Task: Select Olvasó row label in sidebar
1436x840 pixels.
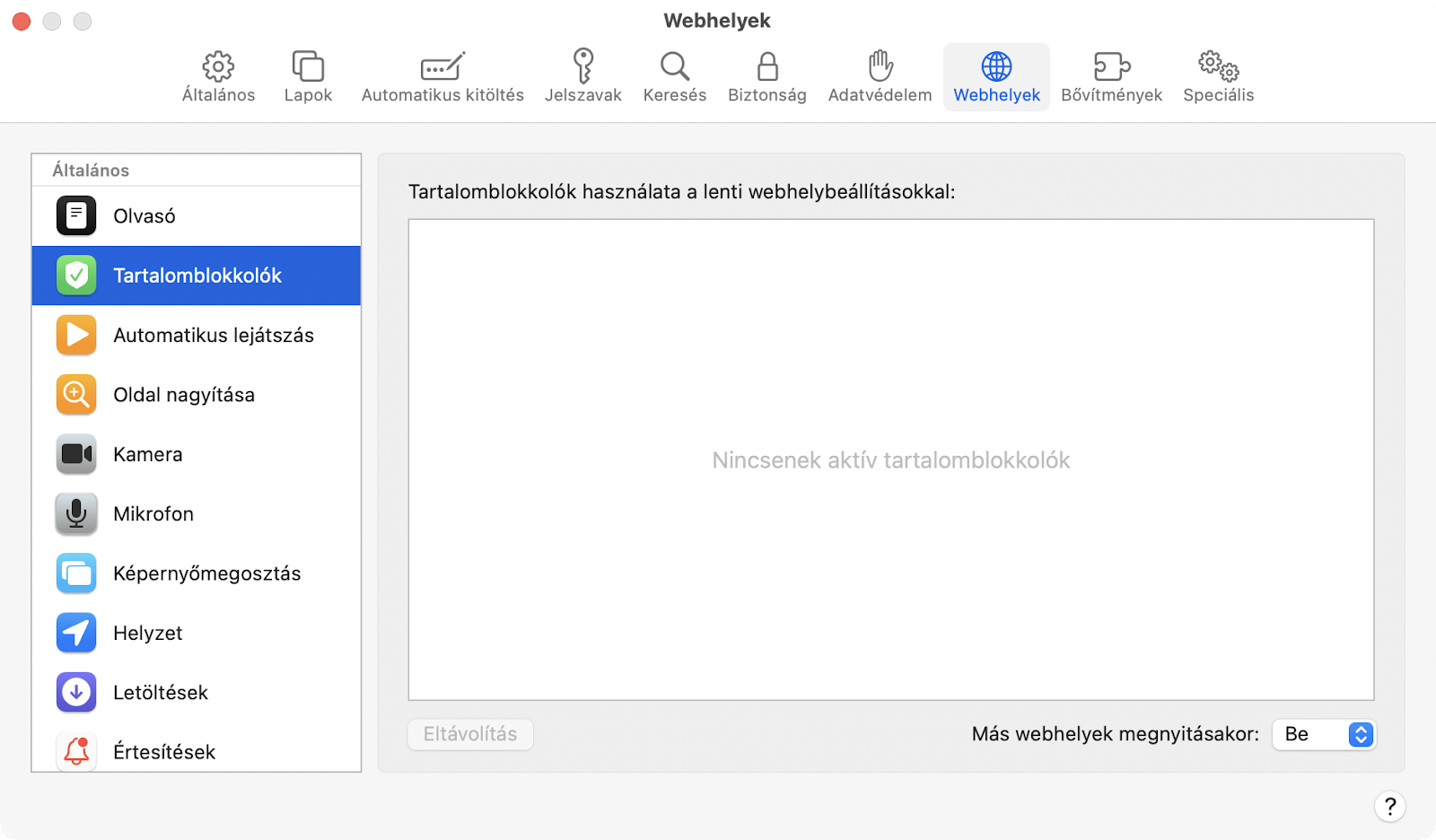Action: [x=144, y=216]
